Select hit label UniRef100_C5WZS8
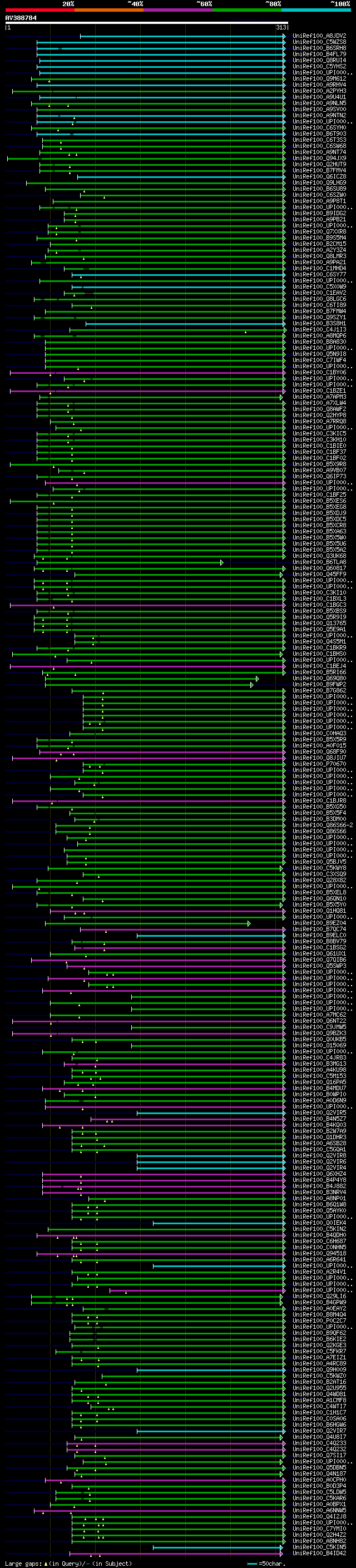This screenshot has height=1568, width=356. [x=319, y=42]
